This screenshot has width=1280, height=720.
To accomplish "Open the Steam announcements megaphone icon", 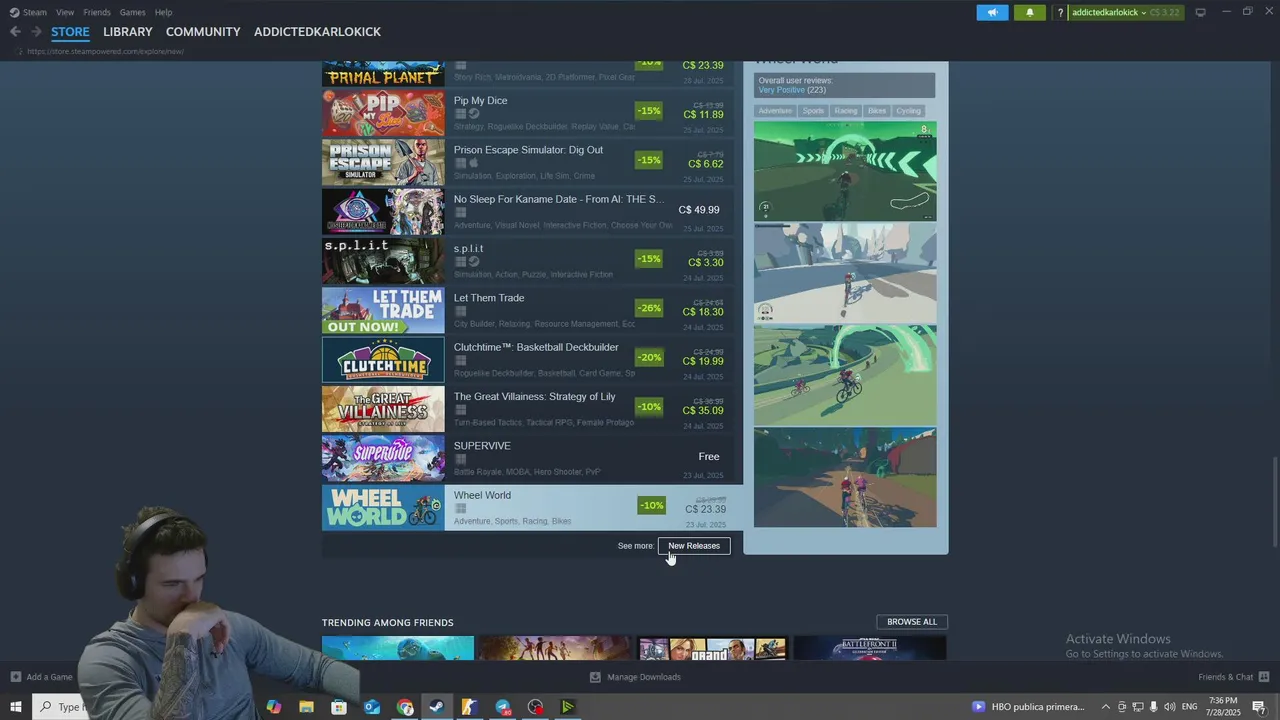I will point(992,12).
